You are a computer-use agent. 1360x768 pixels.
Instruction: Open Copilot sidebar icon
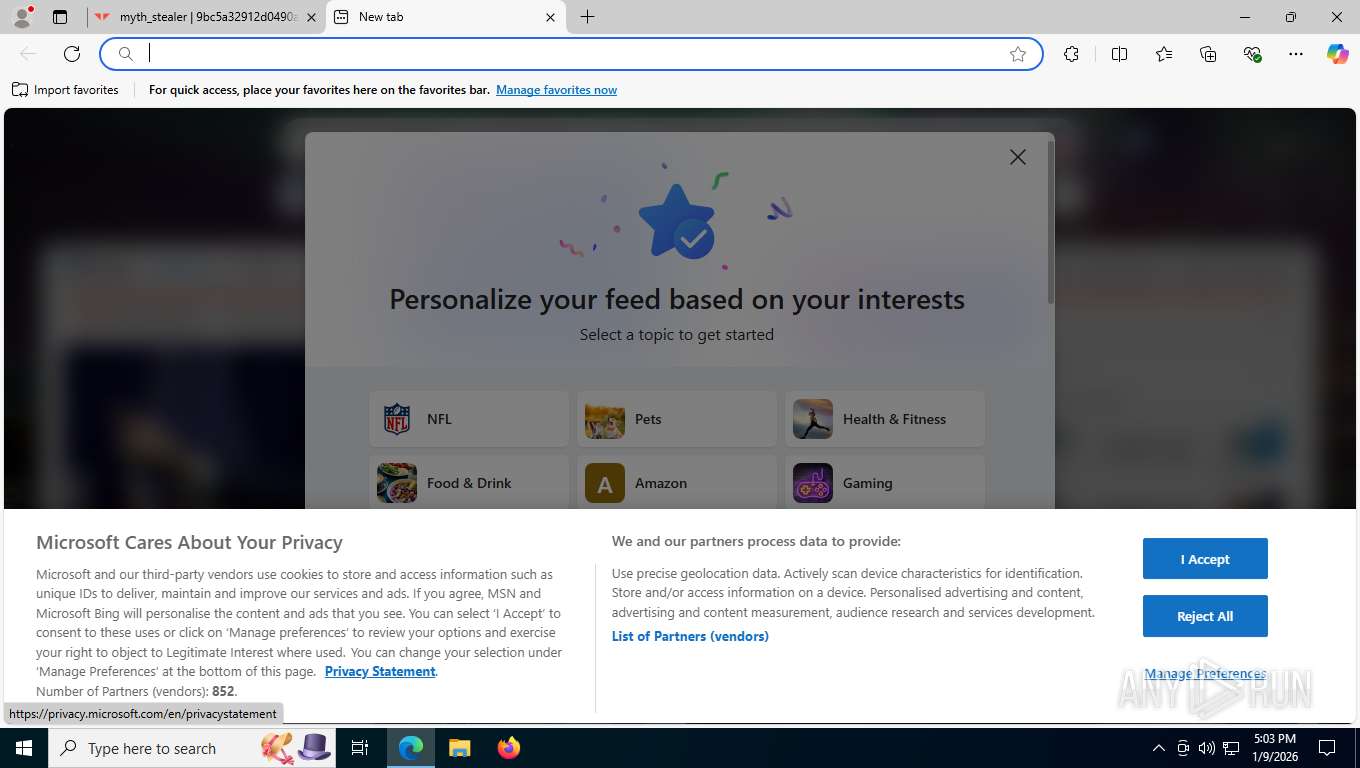pos(1338,54)
